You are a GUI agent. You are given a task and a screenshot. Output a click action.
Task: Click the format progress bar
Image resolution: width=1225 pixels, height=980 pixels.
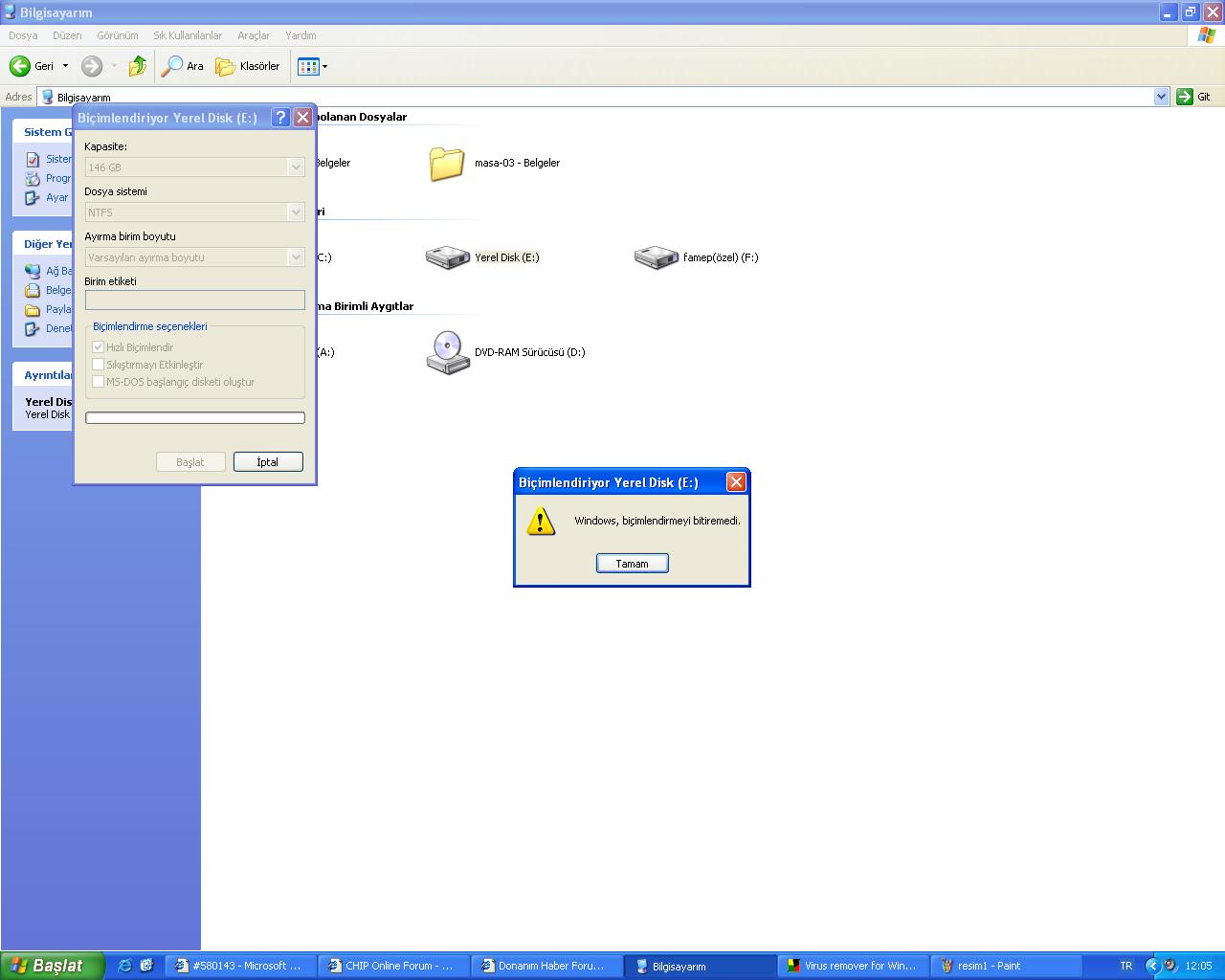[195, 417]
